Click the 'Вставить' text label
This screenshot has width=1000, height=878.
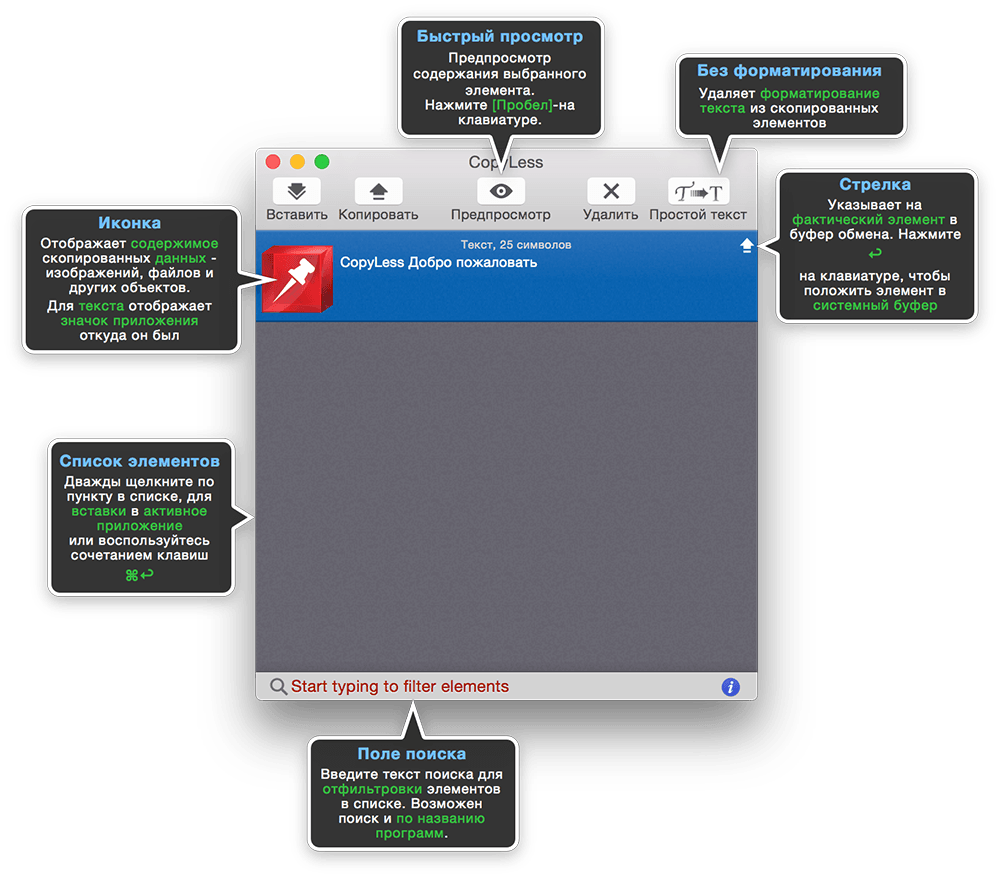(x=297, y=215)
